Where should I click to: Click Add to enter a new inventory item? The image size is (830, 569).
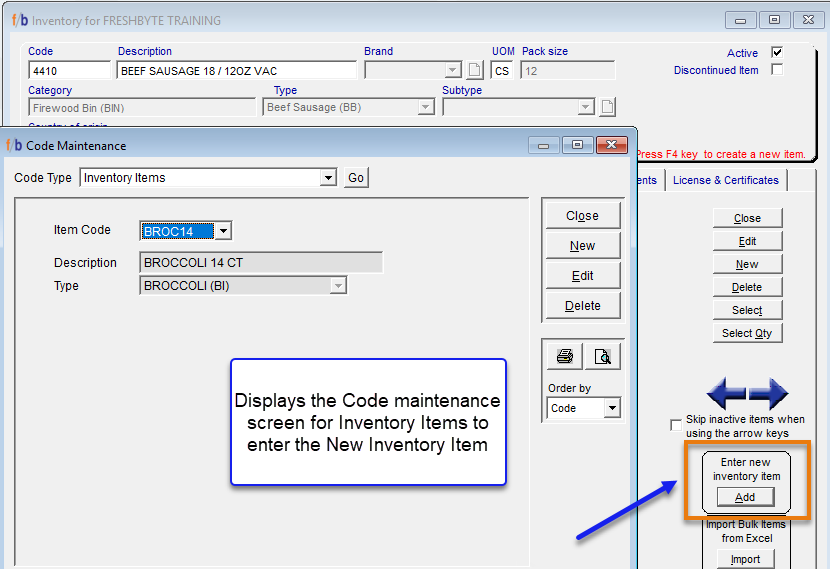click(x=745, y=497)
